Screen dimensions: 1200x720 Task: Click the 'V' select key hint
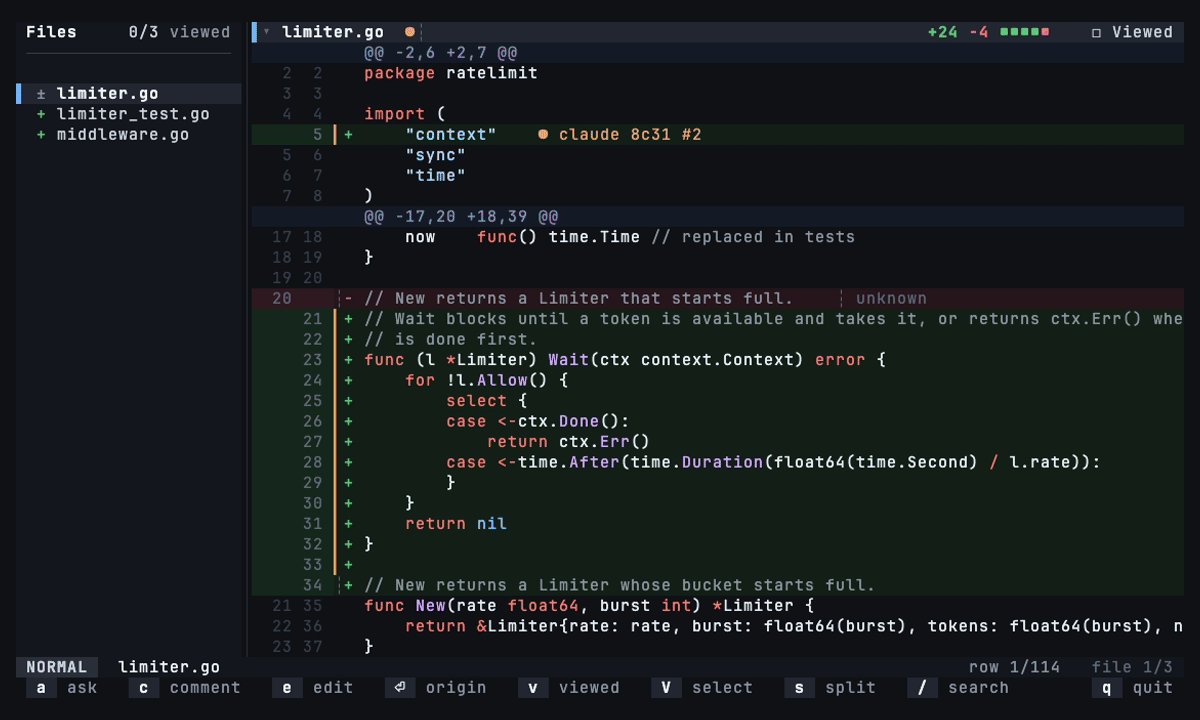tap(702, 688)
